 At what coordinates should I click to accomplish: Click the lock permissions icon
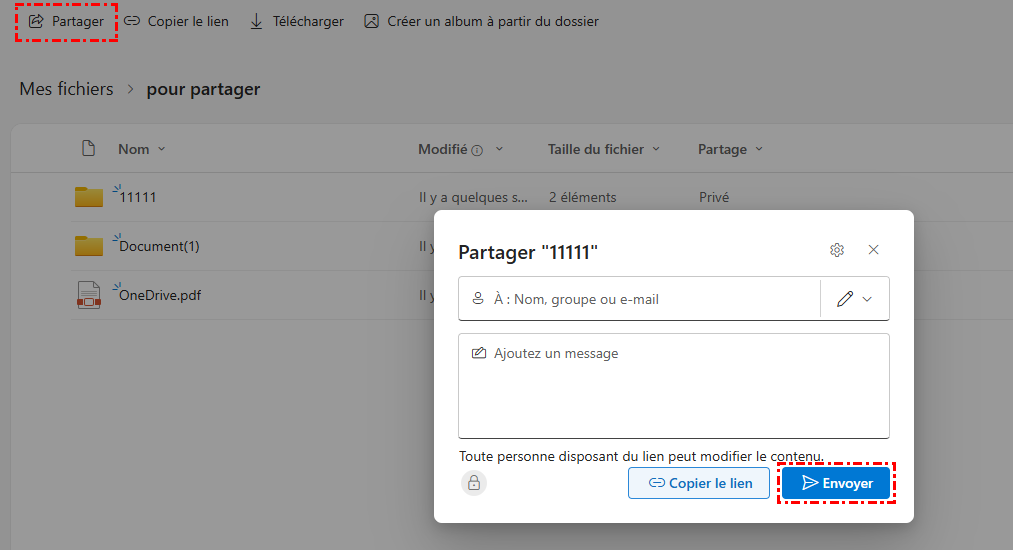click(x=474, y=483)
